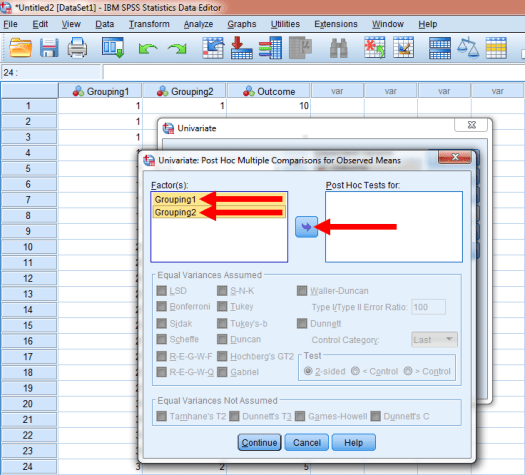Click the Weight Cases scales icon

tap(468, 48)
